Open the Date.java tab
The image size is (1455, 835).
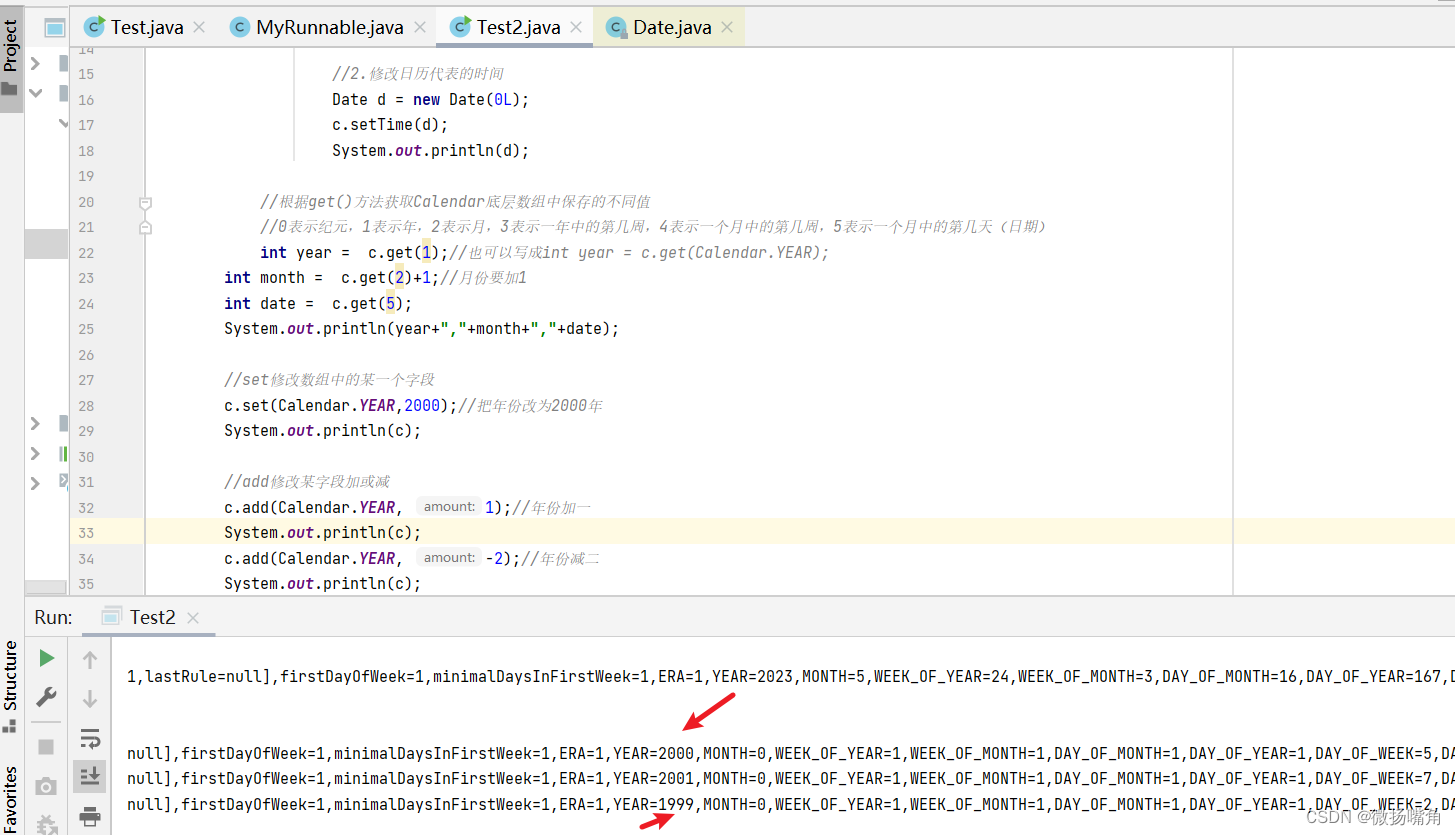[672, 28]
